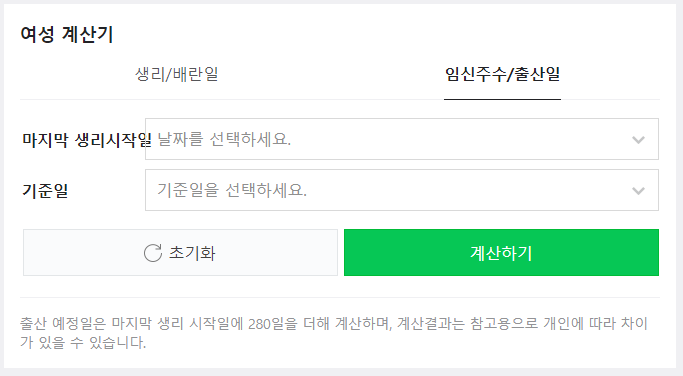This screenshot has width=683, height=376.
Task: Click the 여성 계산기 heading
Action: click(x=67, y=34)
